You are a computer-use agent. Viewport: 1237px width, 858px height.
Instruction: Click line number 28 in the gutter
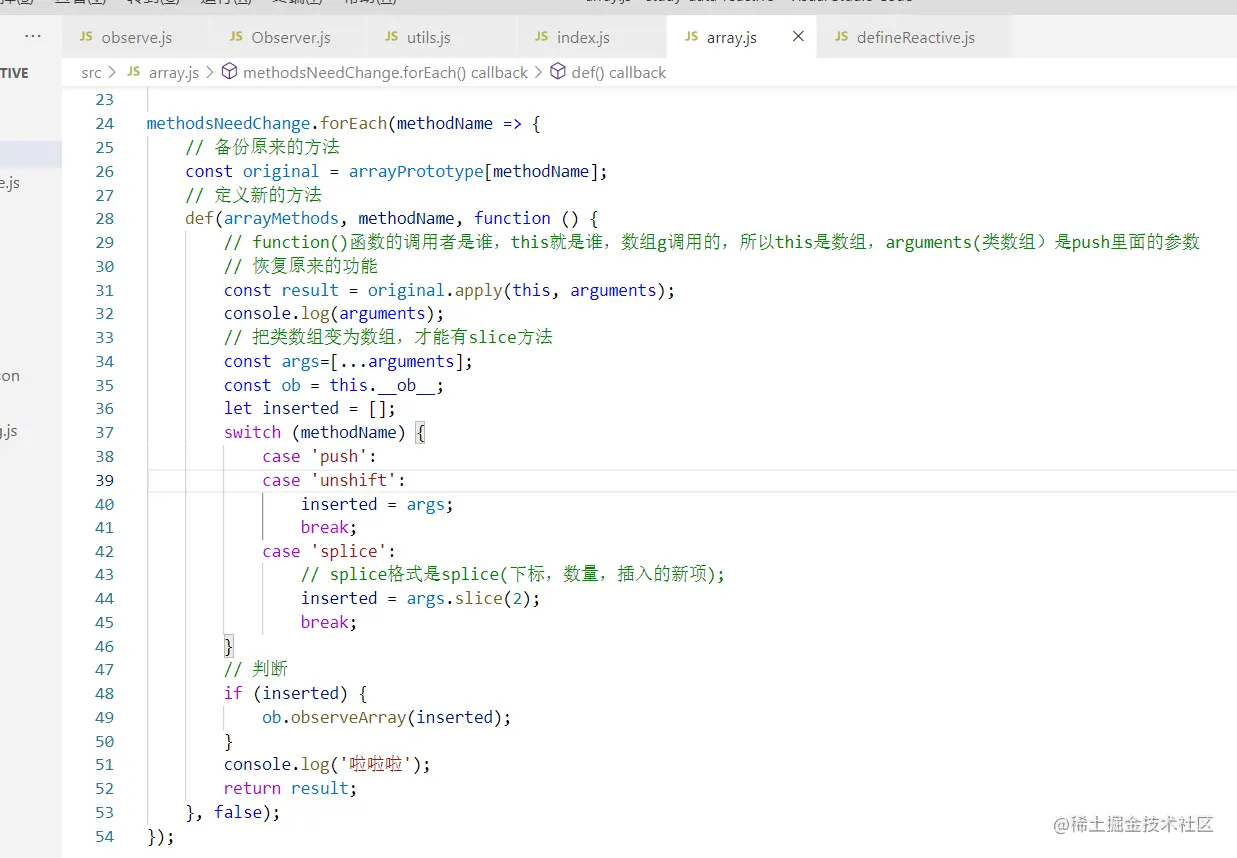104,219
